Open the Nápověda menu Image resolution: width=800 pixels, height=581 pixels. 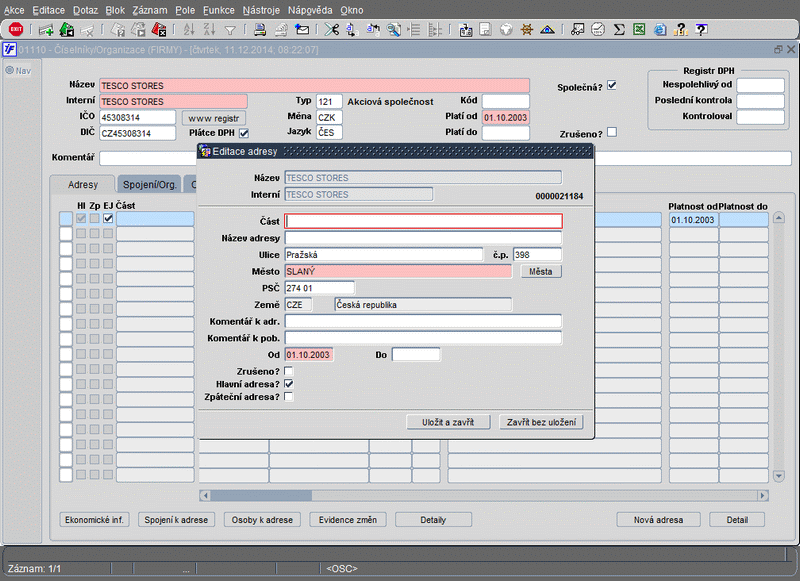[x=310, y=10]
